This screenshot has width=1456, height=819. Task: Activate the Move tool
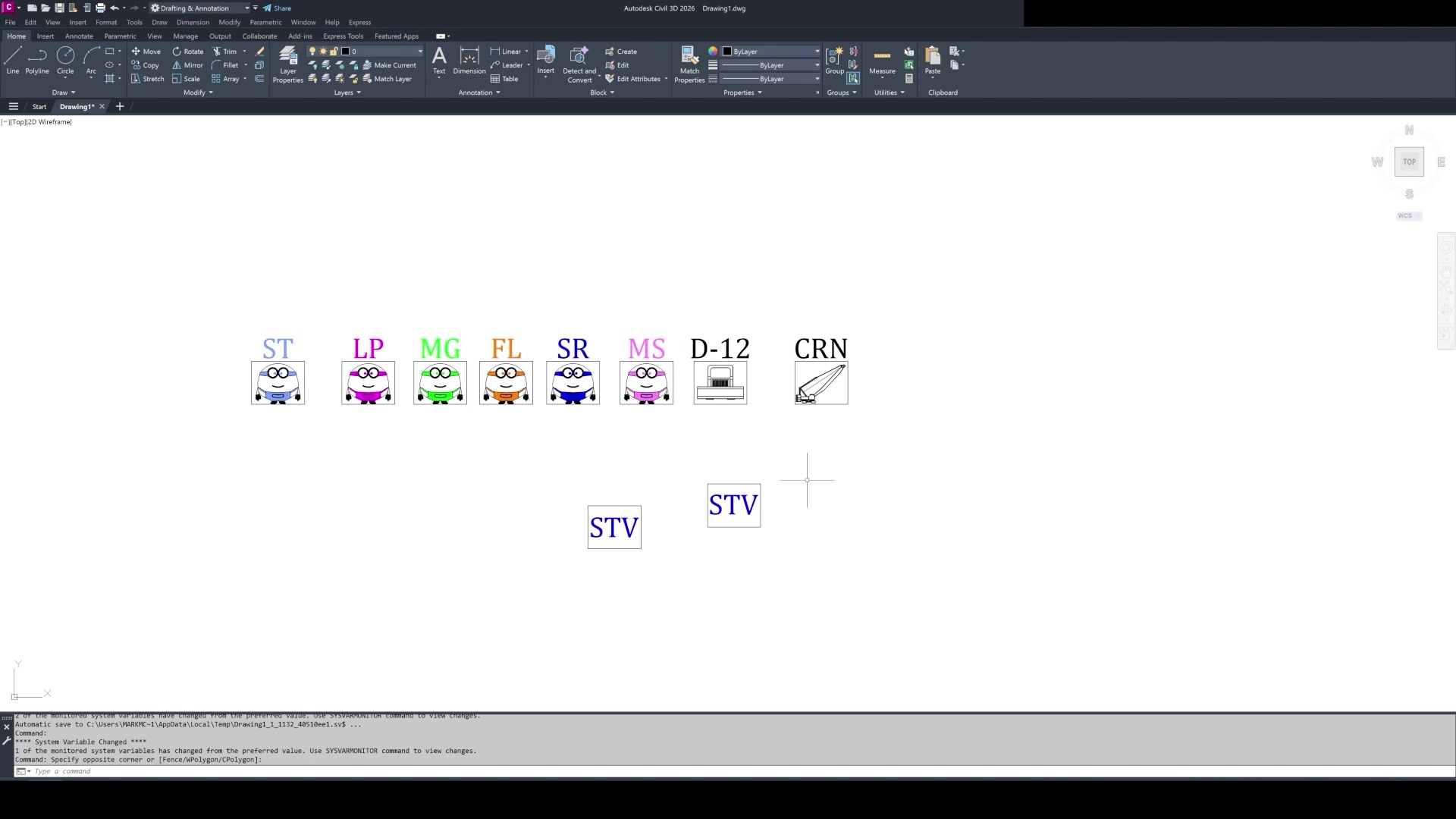click(x=146, y=52)
